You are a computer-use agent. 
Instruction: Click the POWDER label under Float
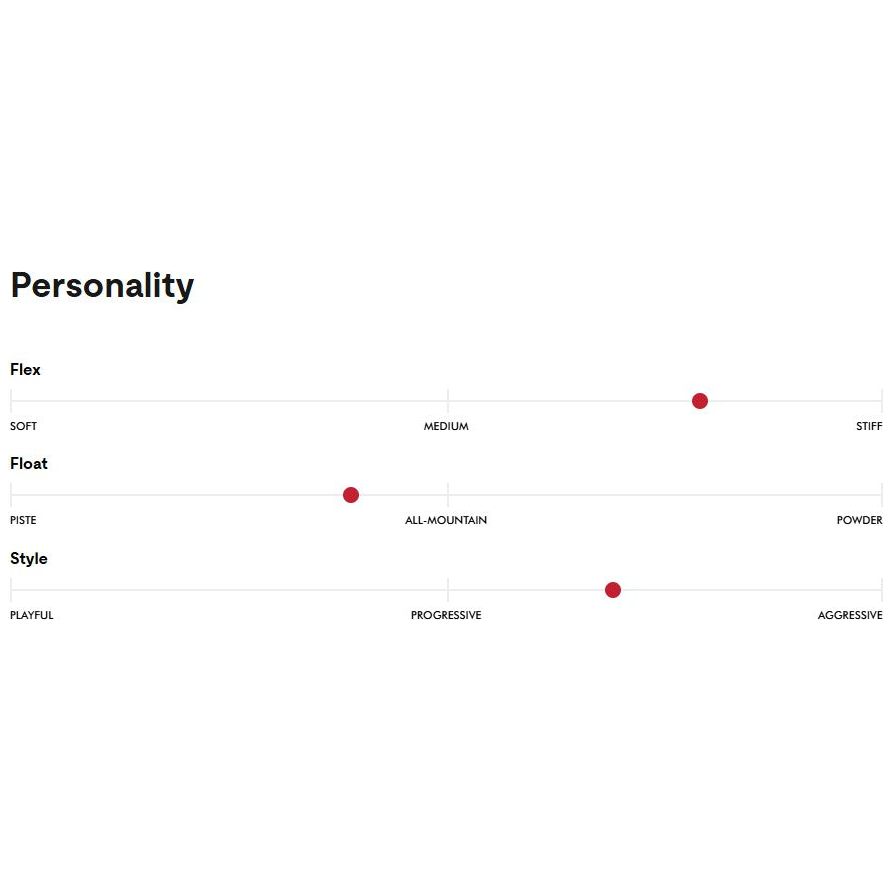[859, 520]
